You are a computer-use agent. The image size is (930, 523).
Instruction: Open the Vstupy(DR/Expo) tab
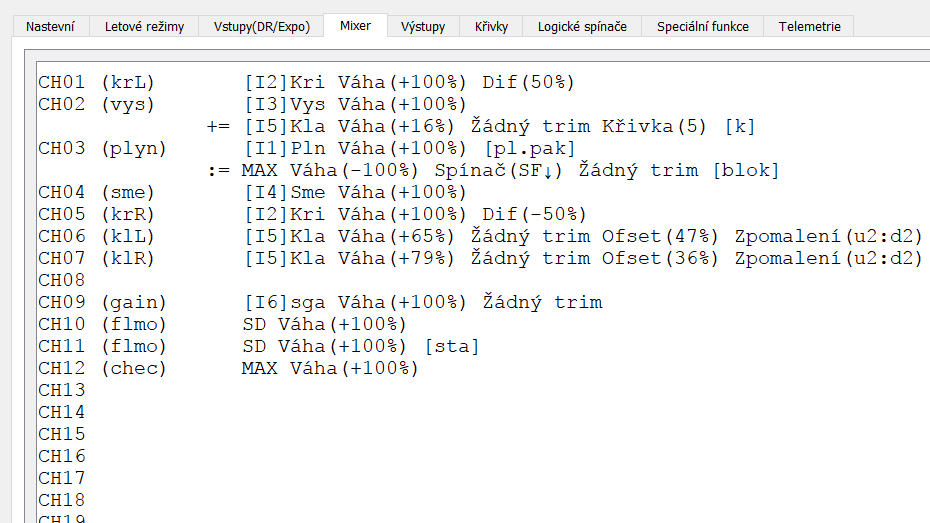click(262, 27)
